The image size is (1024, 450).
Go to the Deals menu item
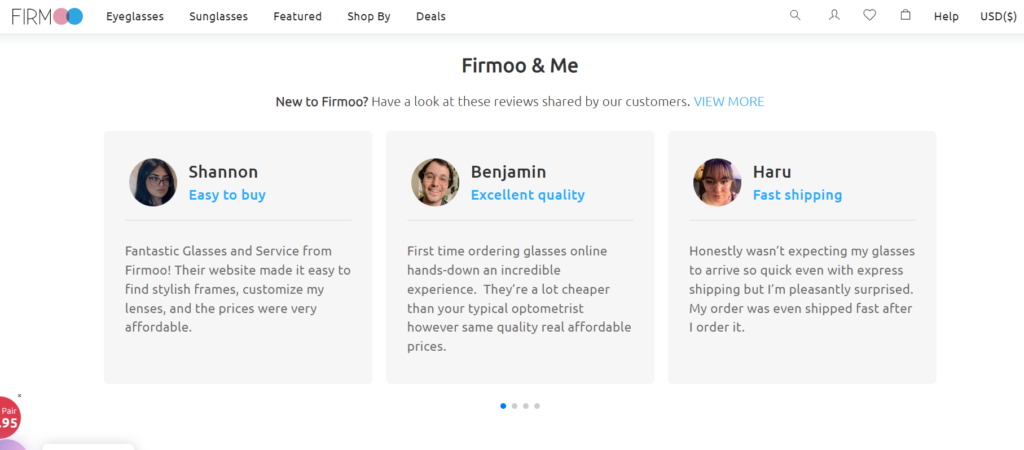click(431, 16)
